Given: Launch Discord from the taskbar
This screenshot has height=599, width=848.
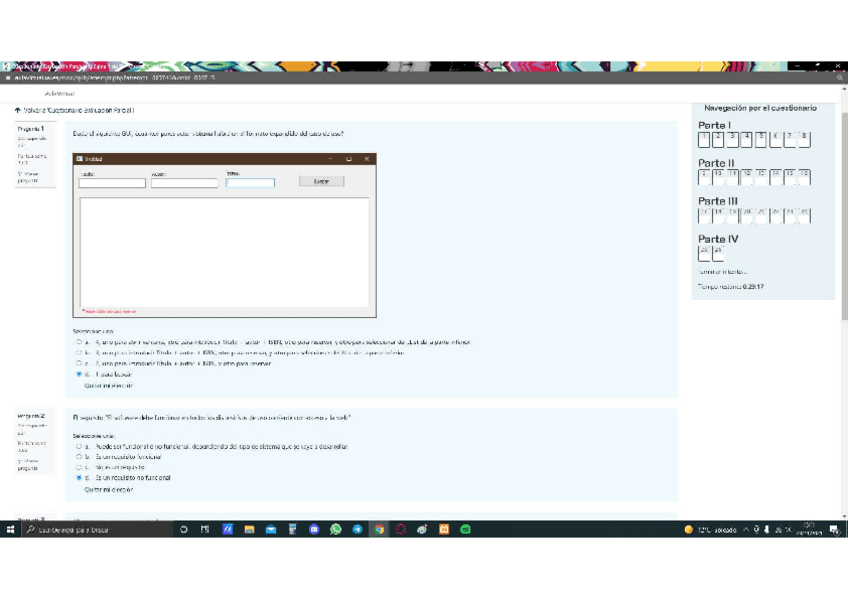Looking at the screenshot, I should (314, 530).
